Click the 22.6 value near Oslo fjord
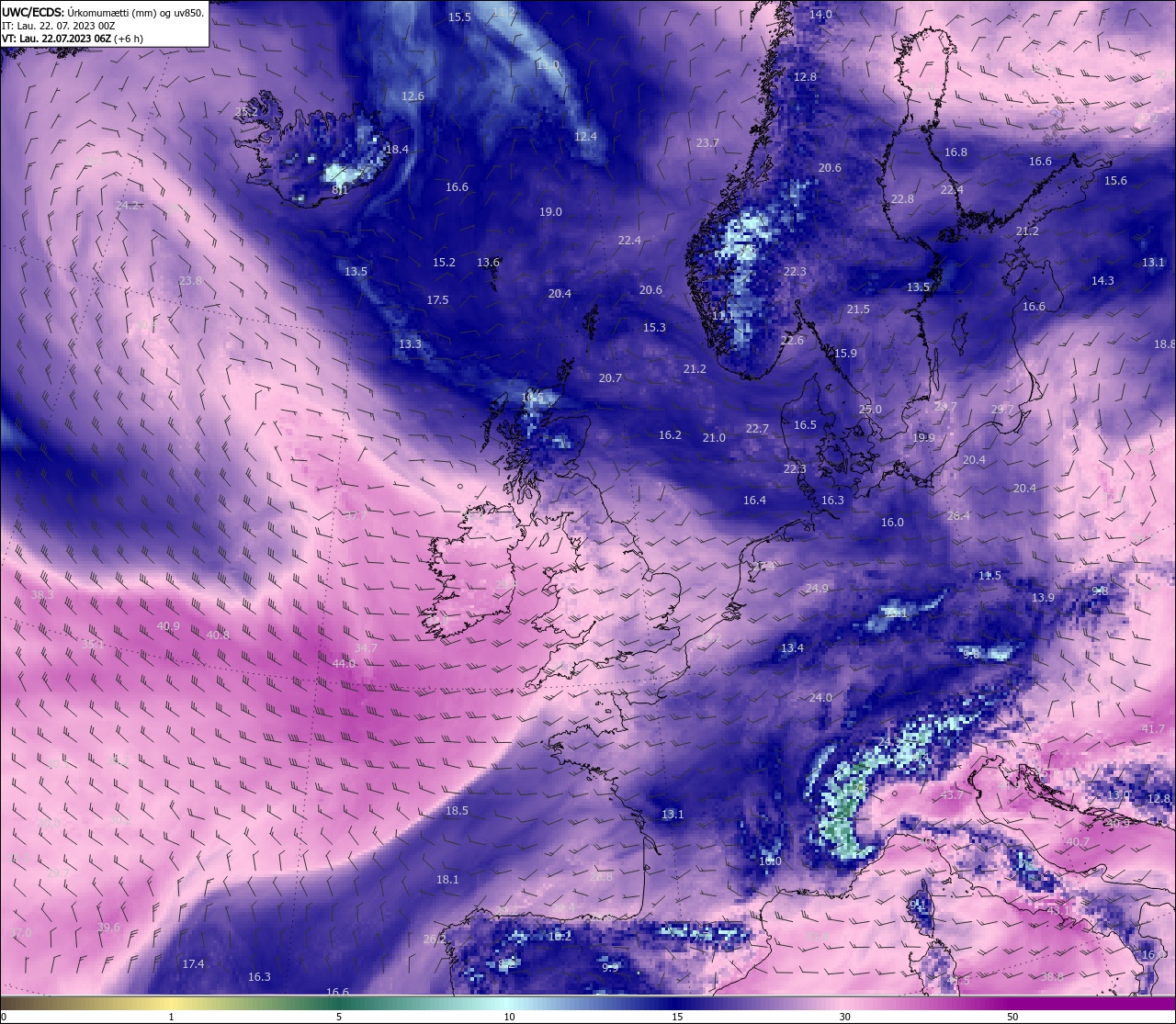This screenshot has width=1176, height=1024. click(x=792, y=341)
